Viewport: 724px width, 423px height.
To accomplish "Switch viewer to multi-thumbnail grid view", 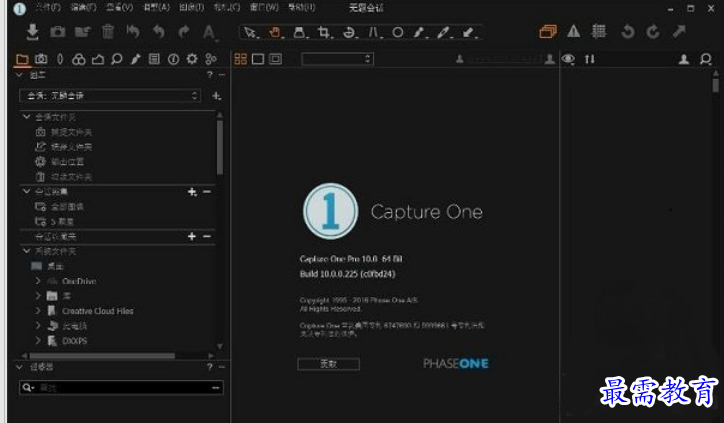I will pyautogui.click(x=241, y=59).
